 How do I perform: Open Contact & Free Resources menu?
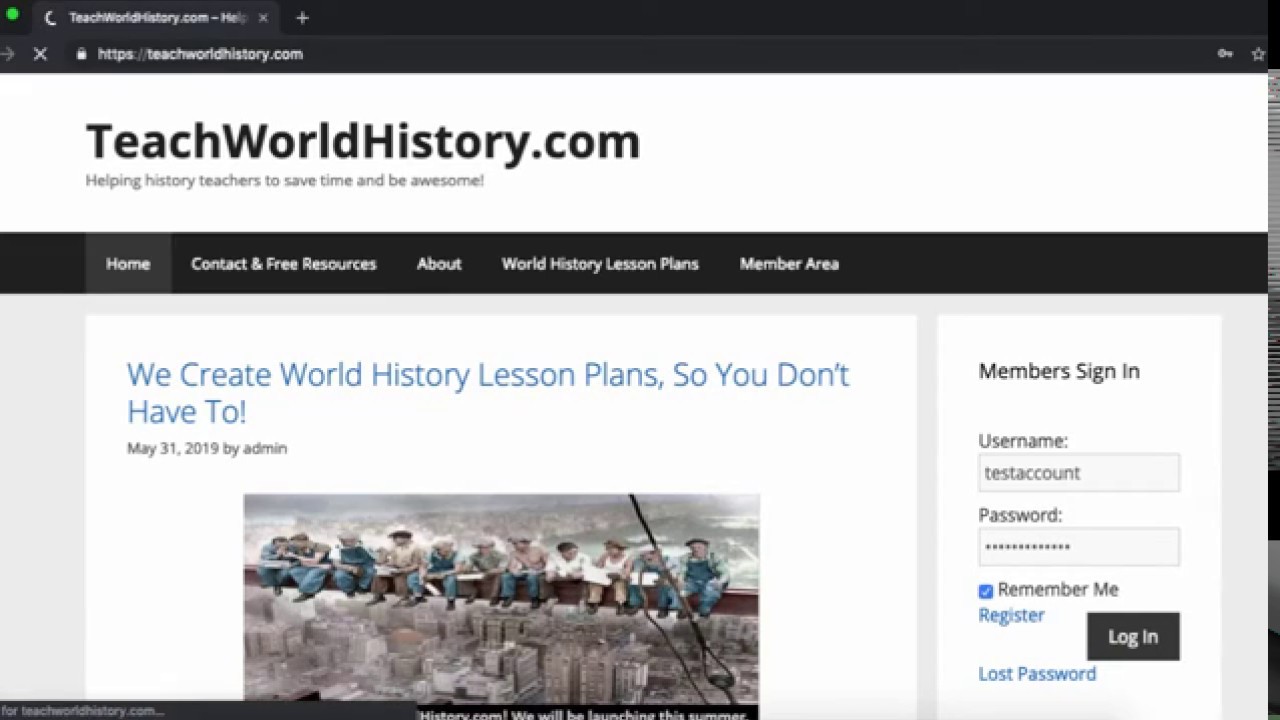(284, 264)
